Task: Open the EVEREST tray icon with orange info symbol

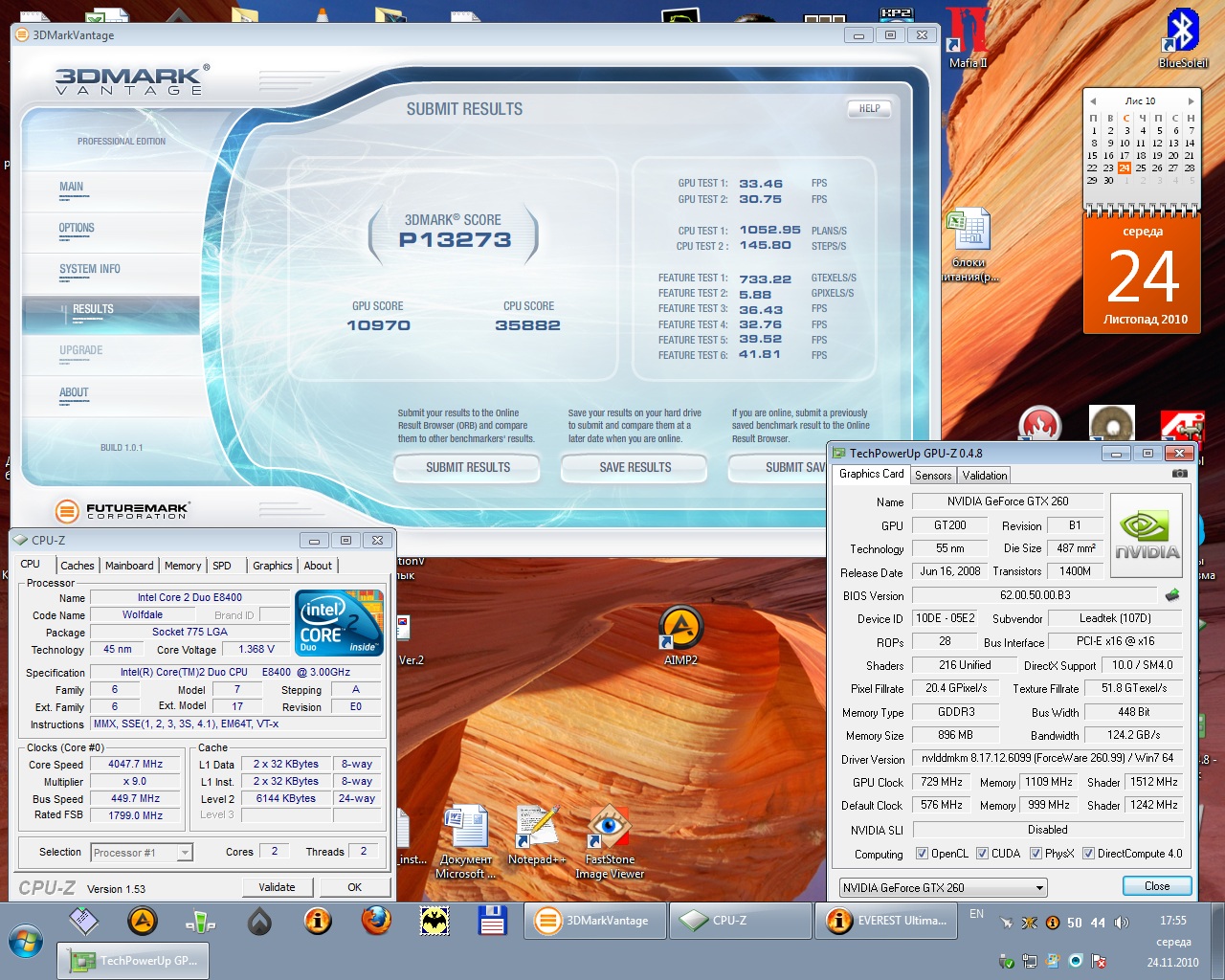Action: [1052, 923]
